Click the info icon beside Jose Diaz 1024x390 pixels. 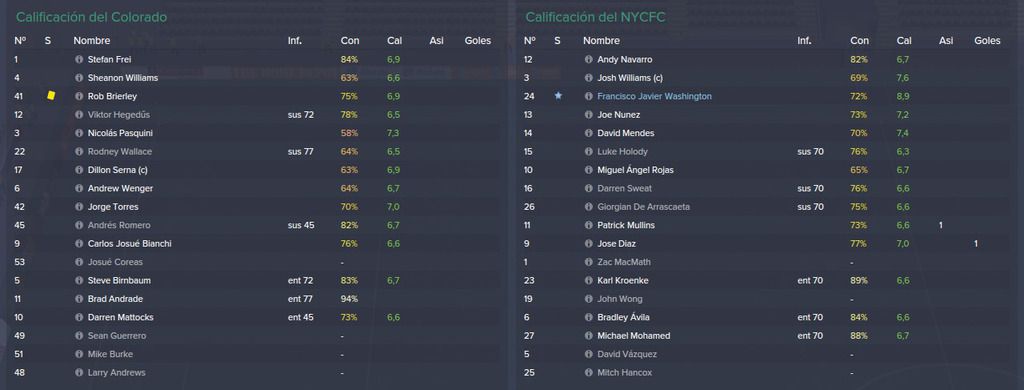588,244
